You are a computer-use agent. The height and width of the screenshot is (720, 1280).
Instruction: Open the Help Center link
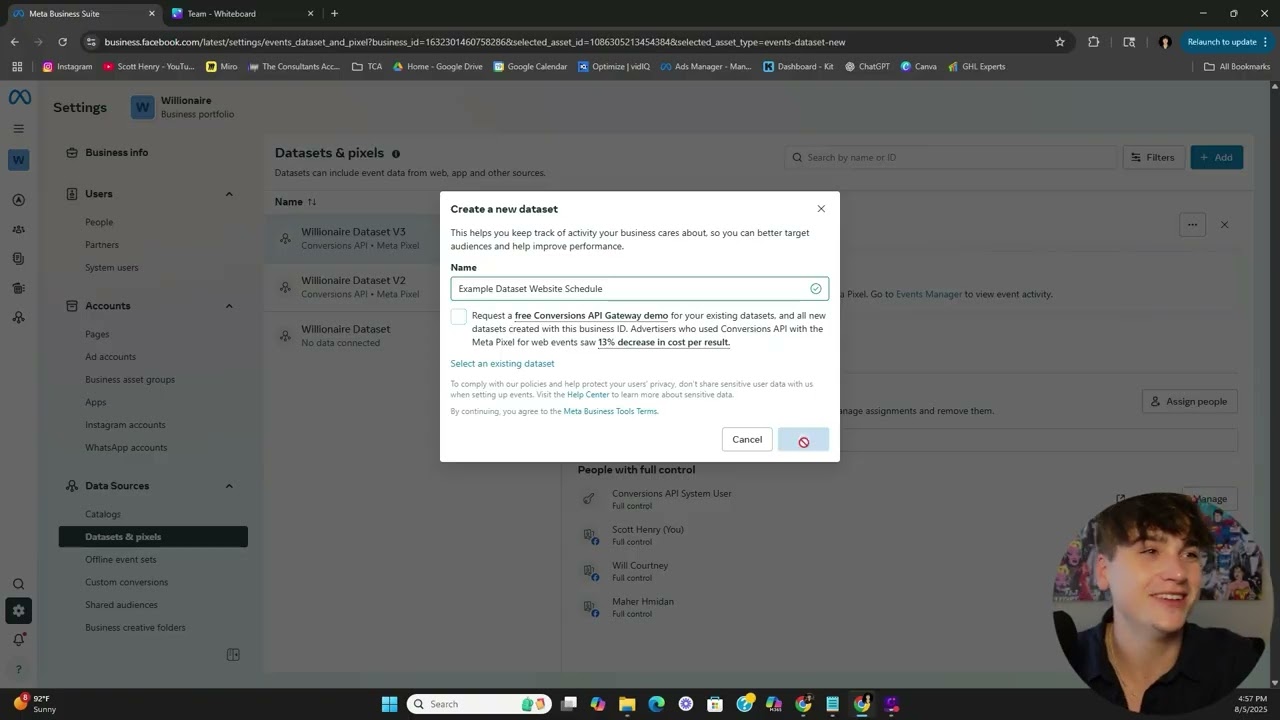tap(588, 394)
